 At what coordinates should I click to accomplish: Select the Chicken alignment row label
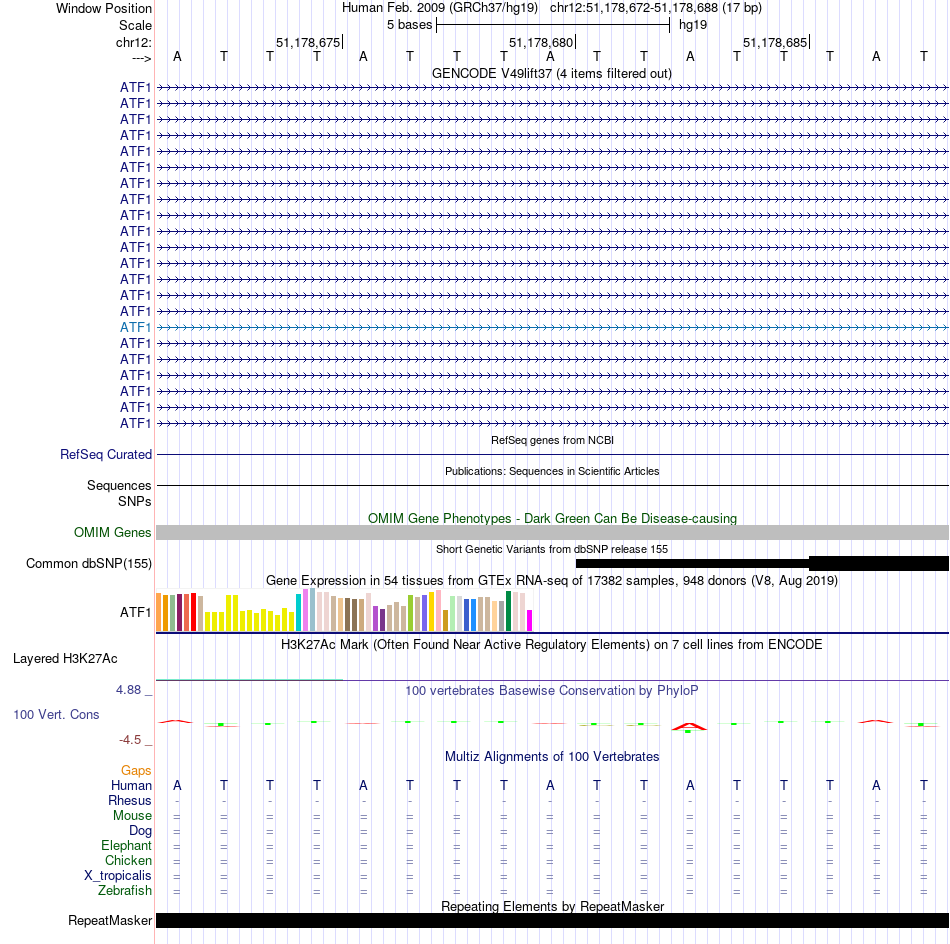pos(128,860)
